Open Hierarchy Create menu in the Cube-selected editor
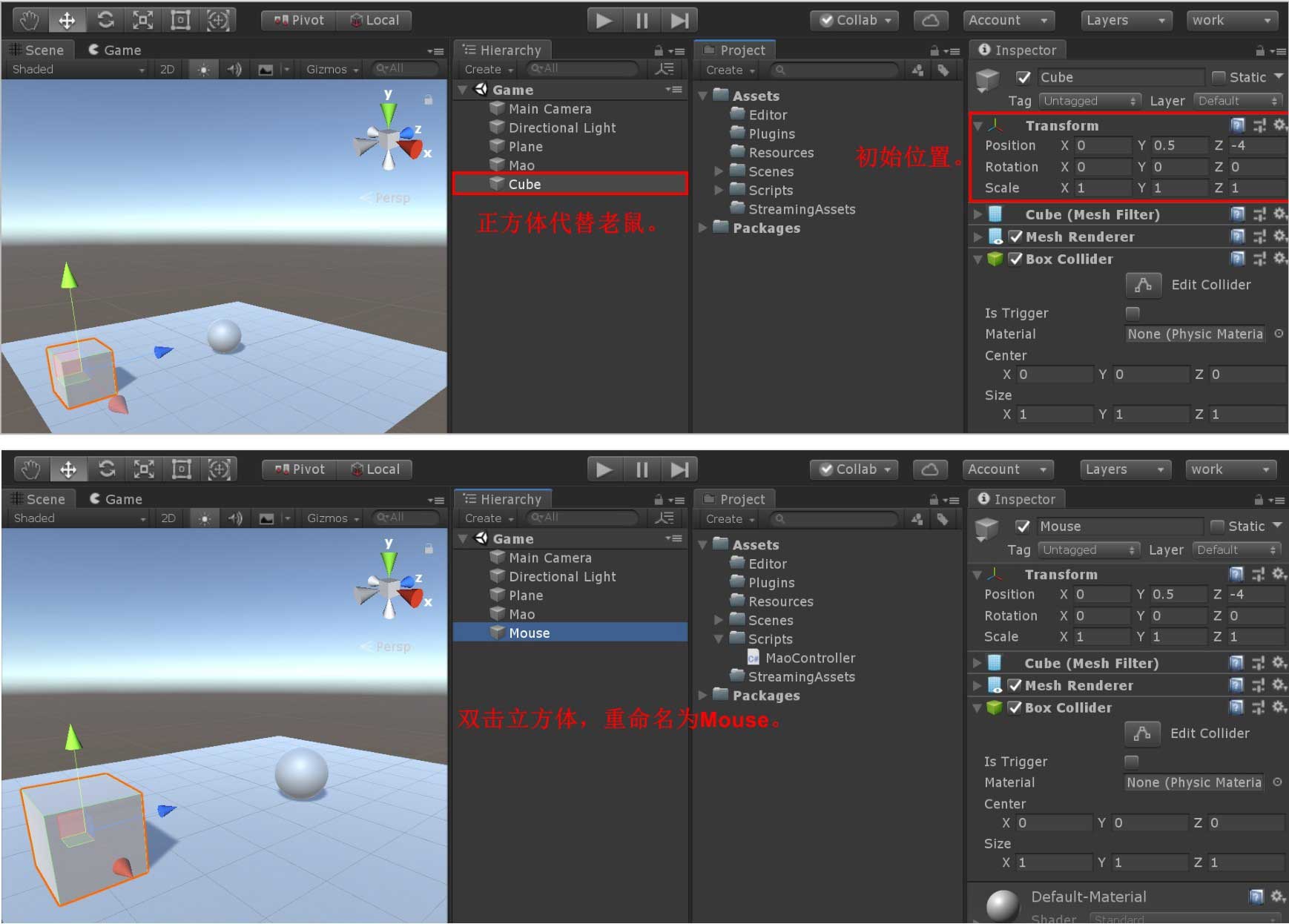Viewport: 1289px width, 924px height. (488, 69)
